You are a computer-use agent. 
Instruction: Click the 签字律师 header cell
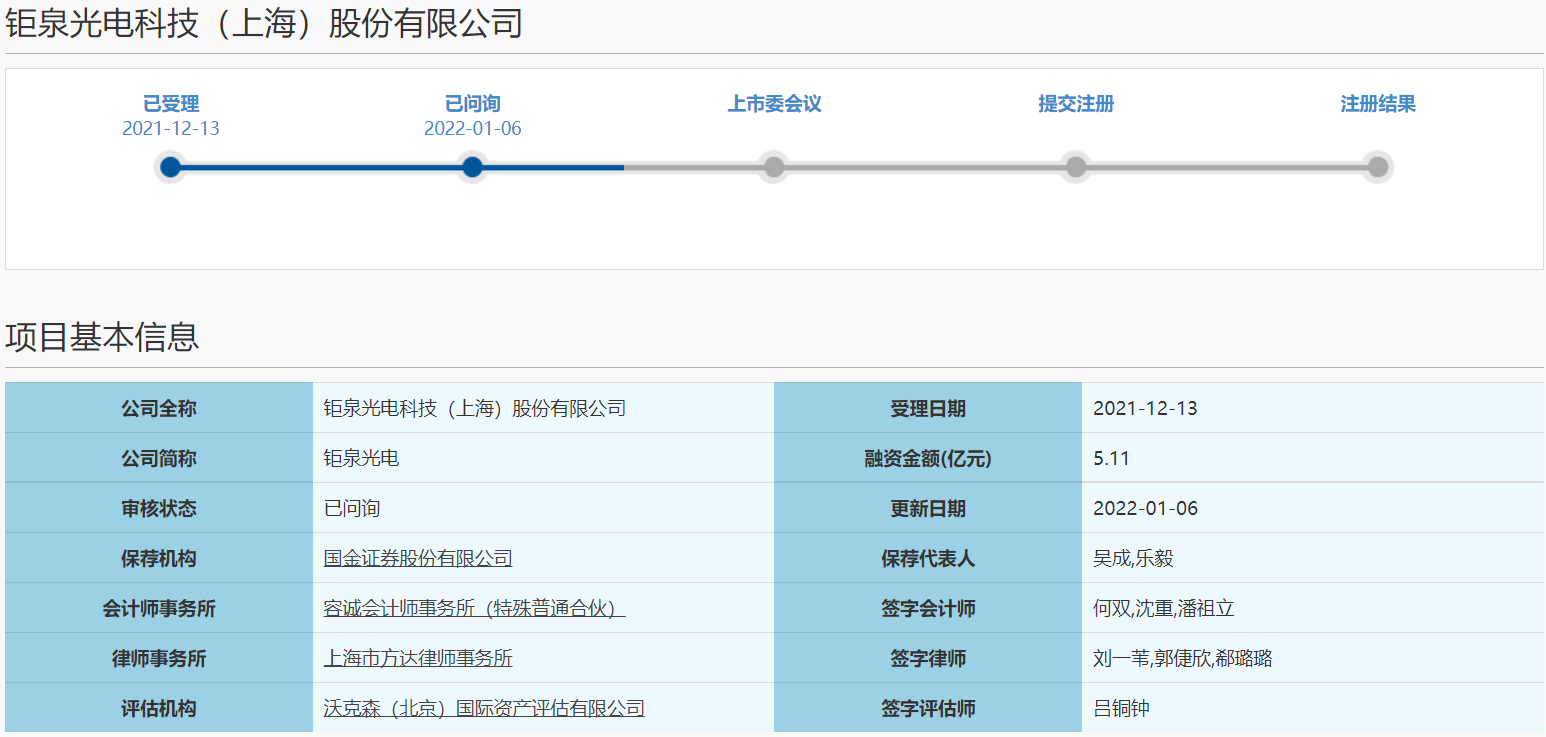[x=928, y=658]
